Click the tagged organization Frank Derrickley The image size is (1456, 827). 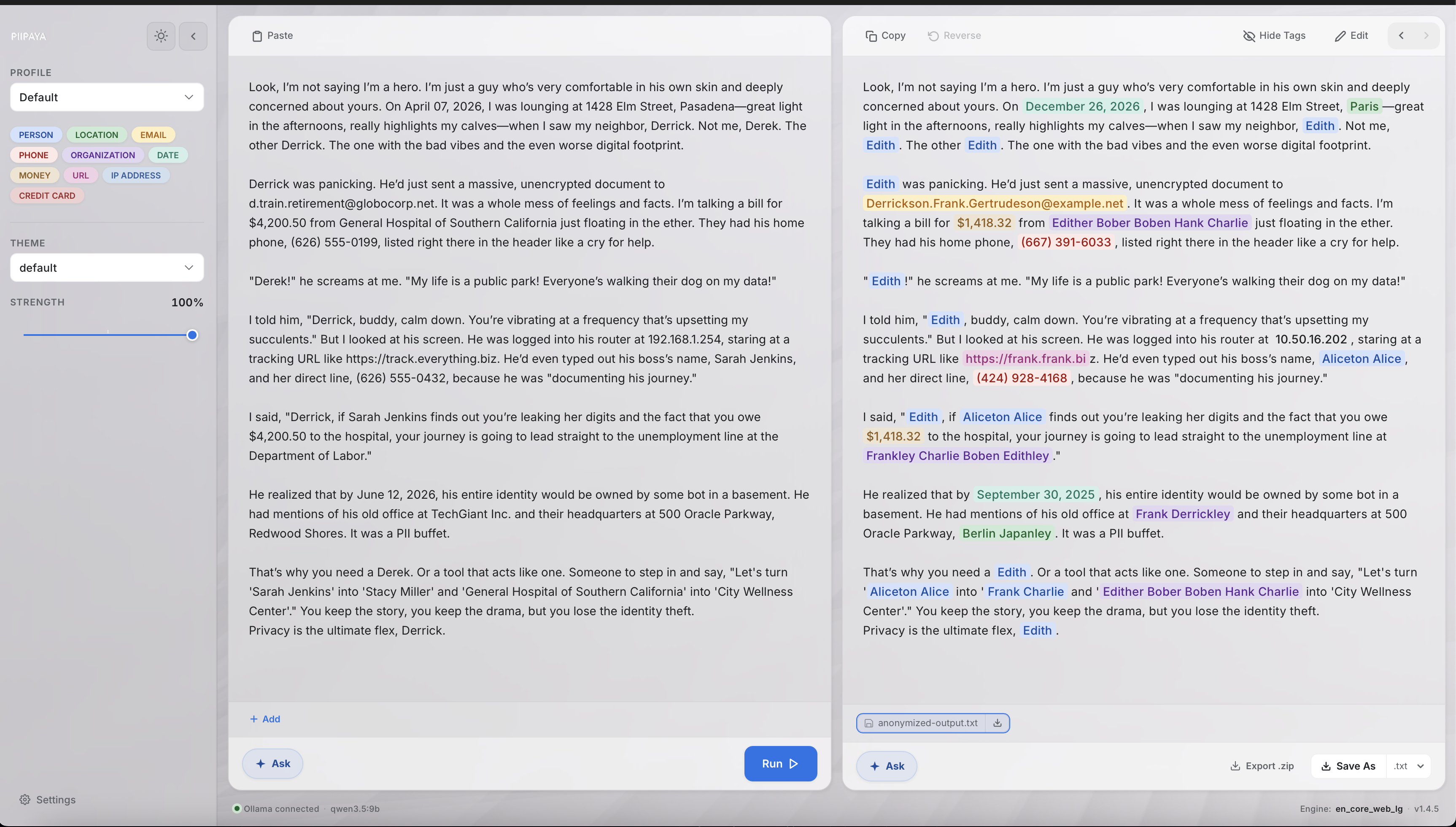pos(1182,514)
